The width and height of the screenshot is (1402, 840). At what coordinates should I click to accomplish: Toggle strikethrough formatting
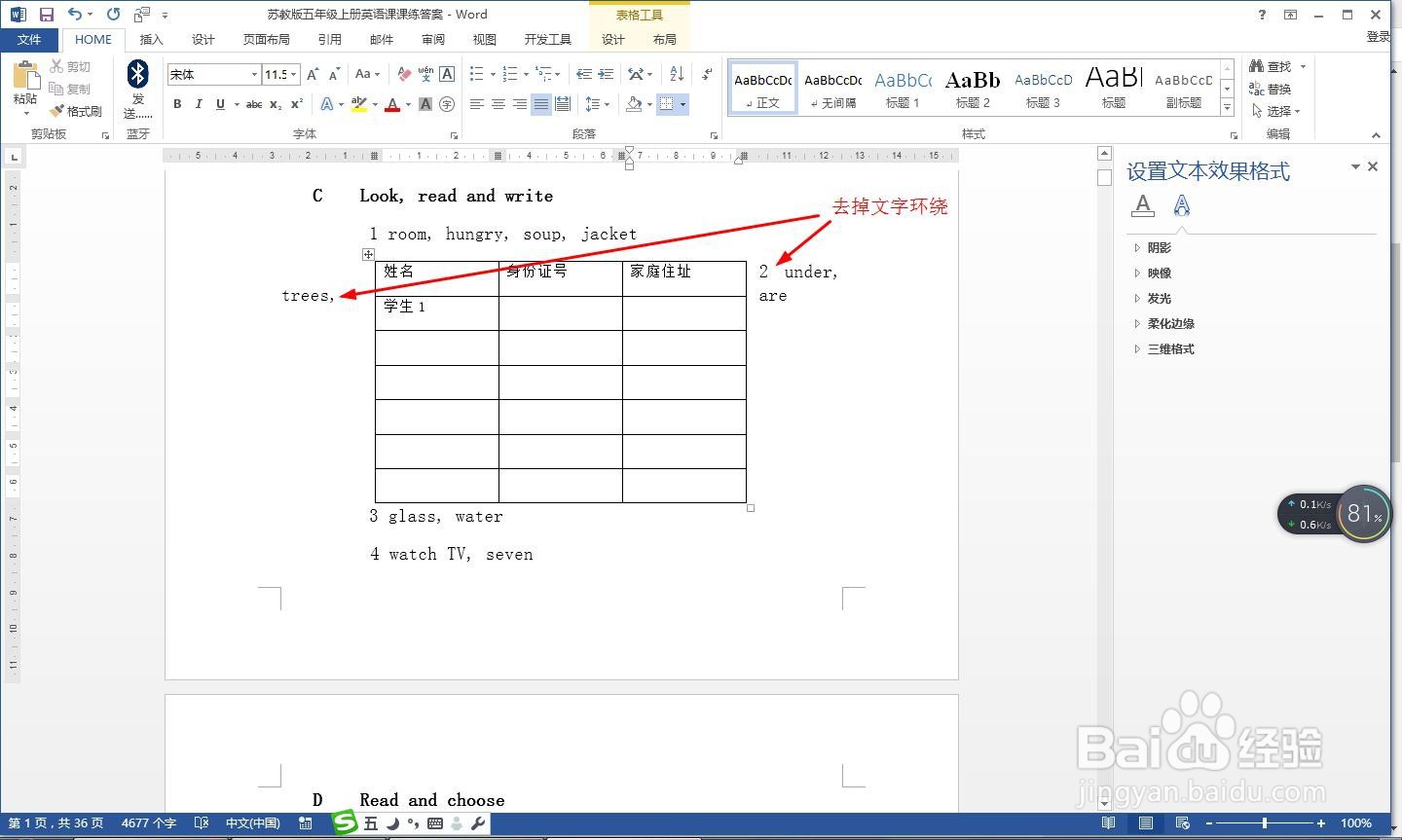[254, 104]
